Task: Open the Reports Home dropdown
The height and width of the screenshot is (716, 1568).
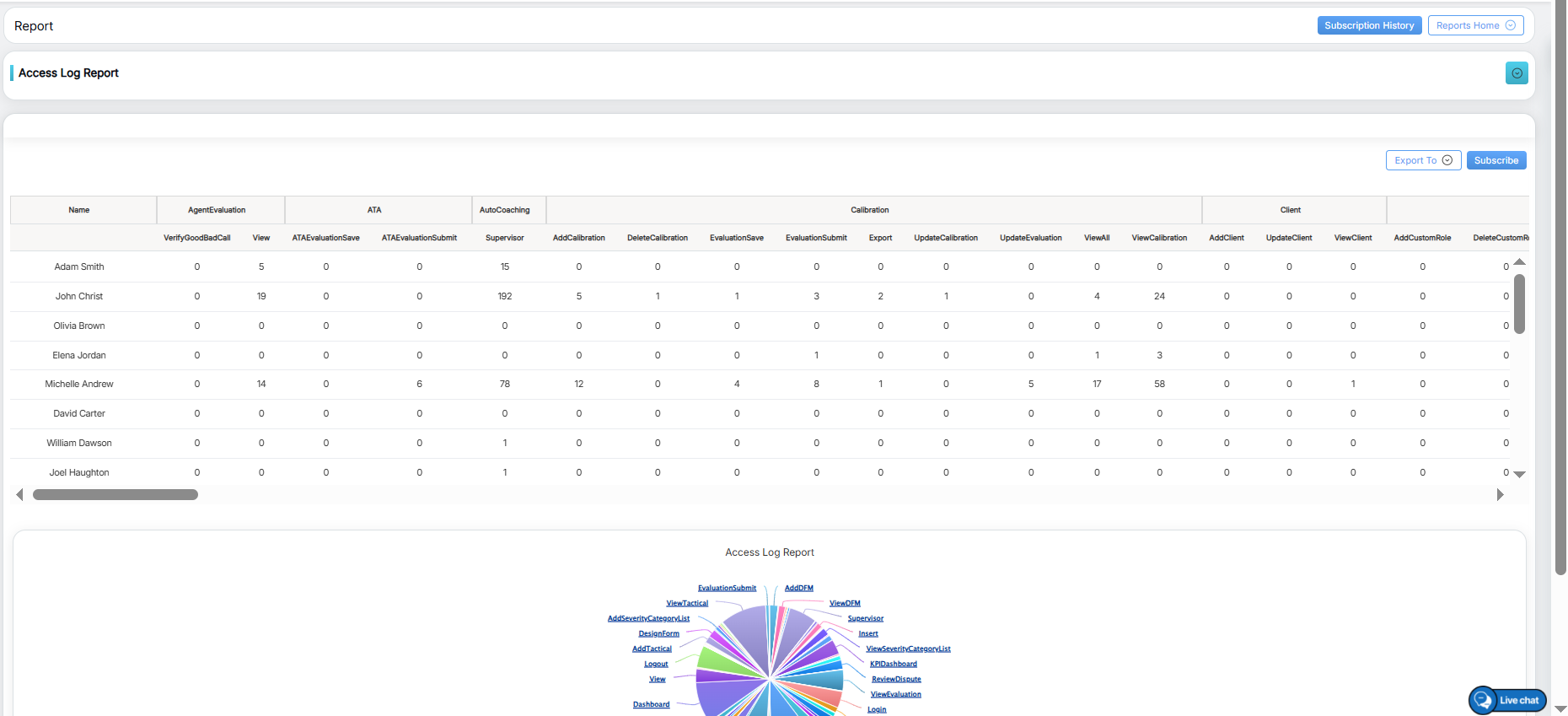Action: tap(1475, 25)
